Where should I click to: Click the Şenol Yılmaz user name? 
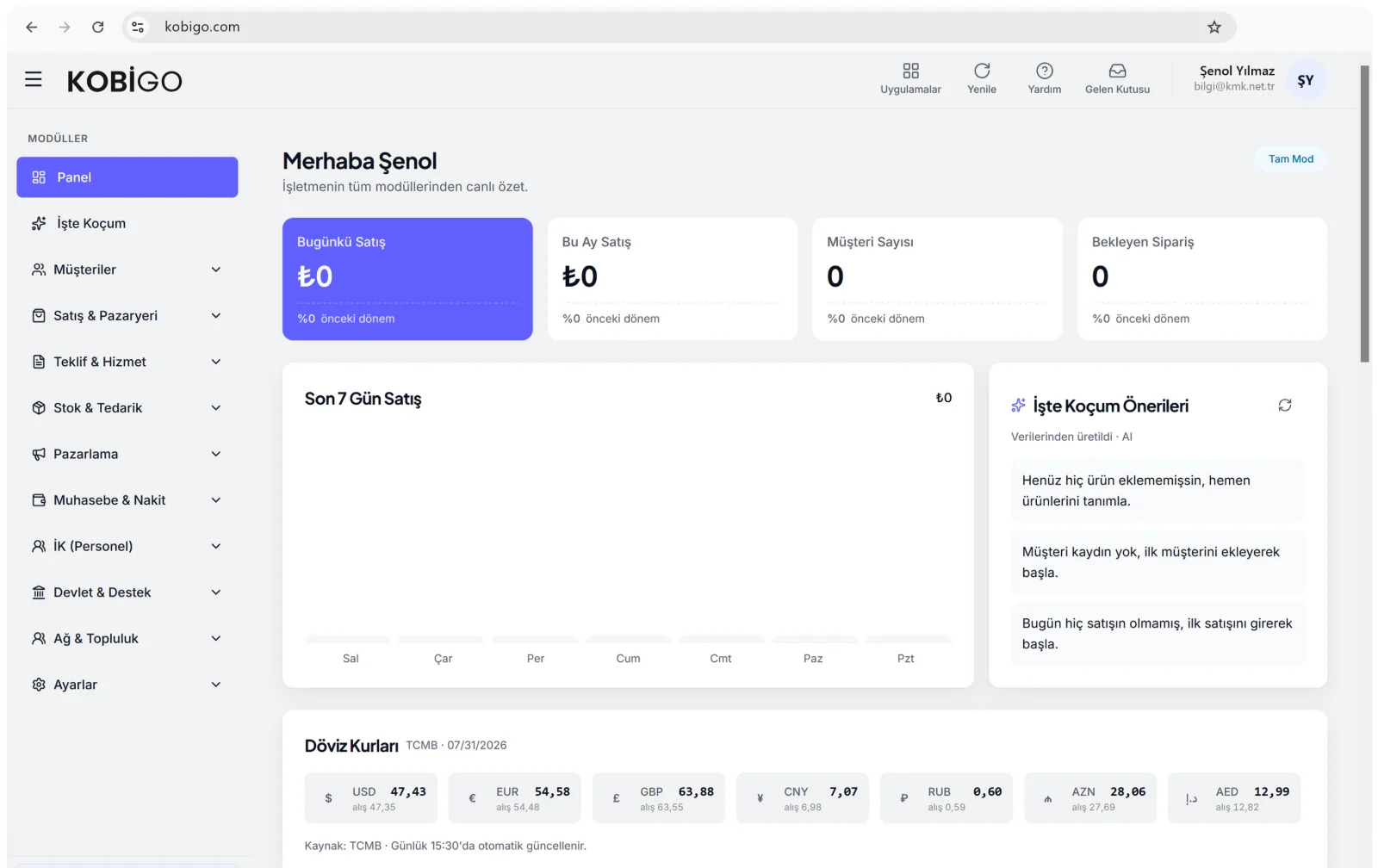[x=1237, y=71]
